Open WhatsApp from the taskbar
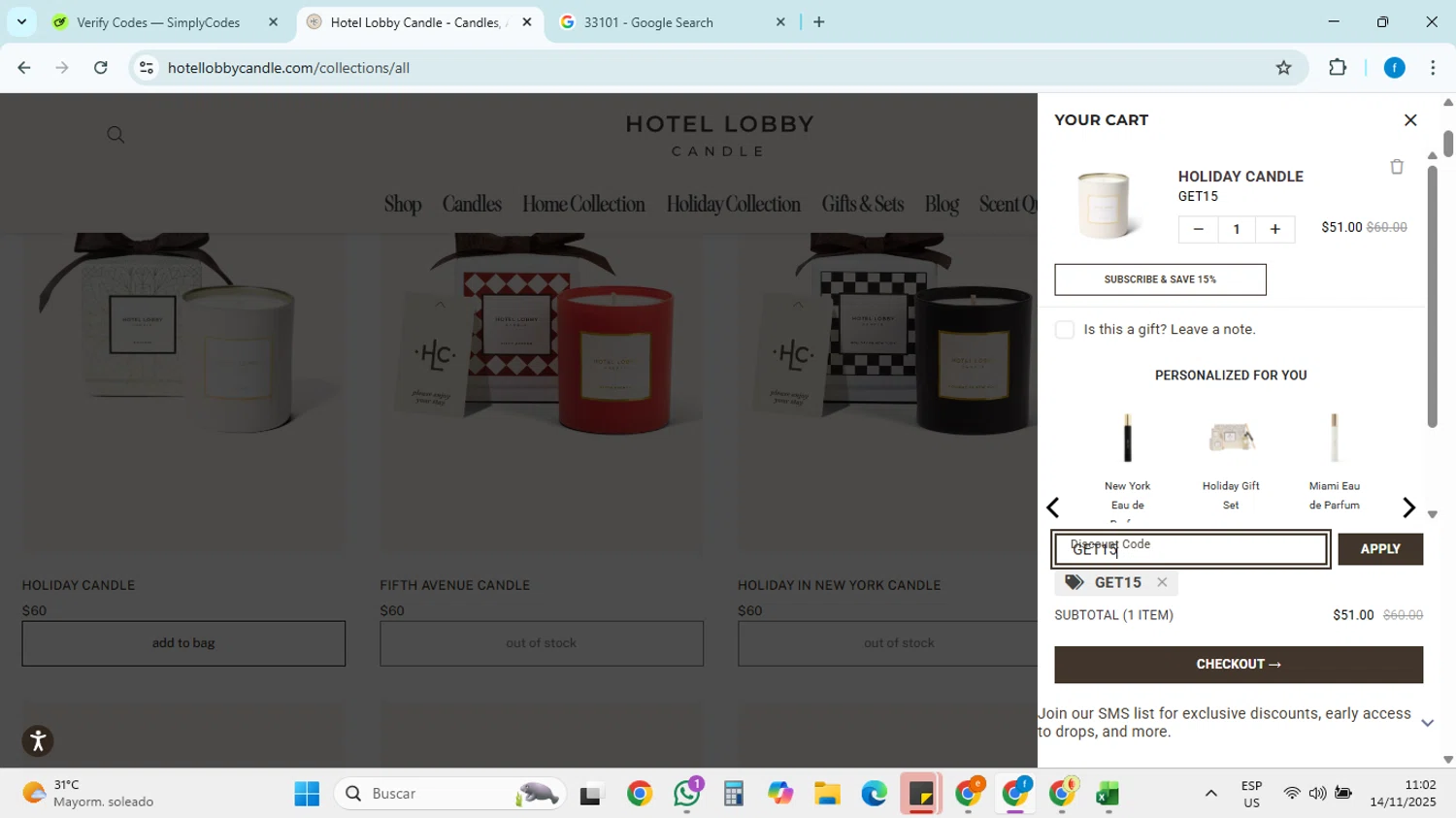1456x818 pixels. 687,794
